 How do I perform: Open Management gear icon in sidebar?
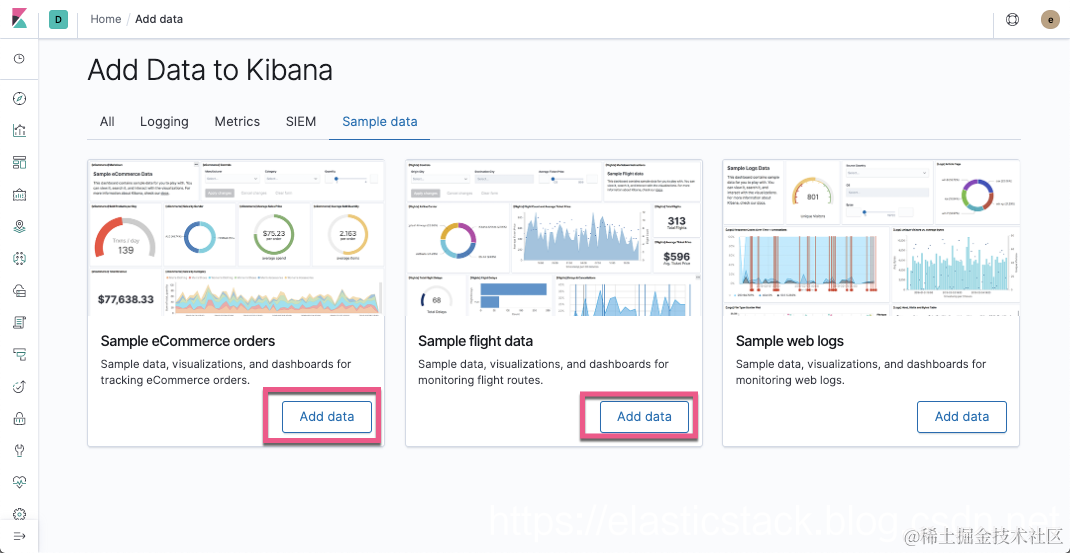coord(19,513)
